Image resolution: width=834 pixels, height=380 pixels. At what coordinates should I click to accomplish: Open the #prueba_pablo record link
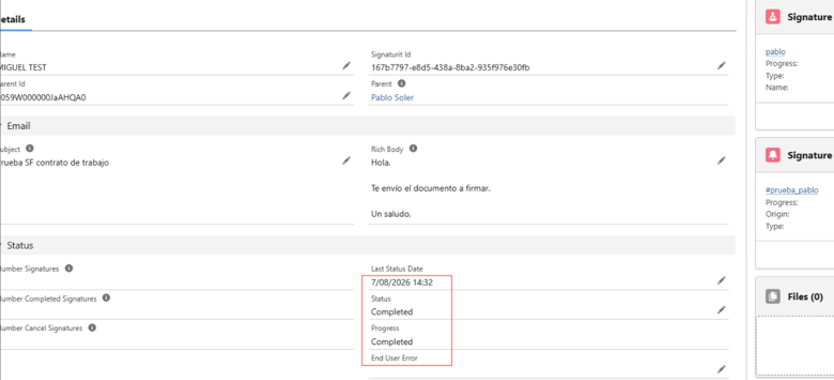[792, 190]
